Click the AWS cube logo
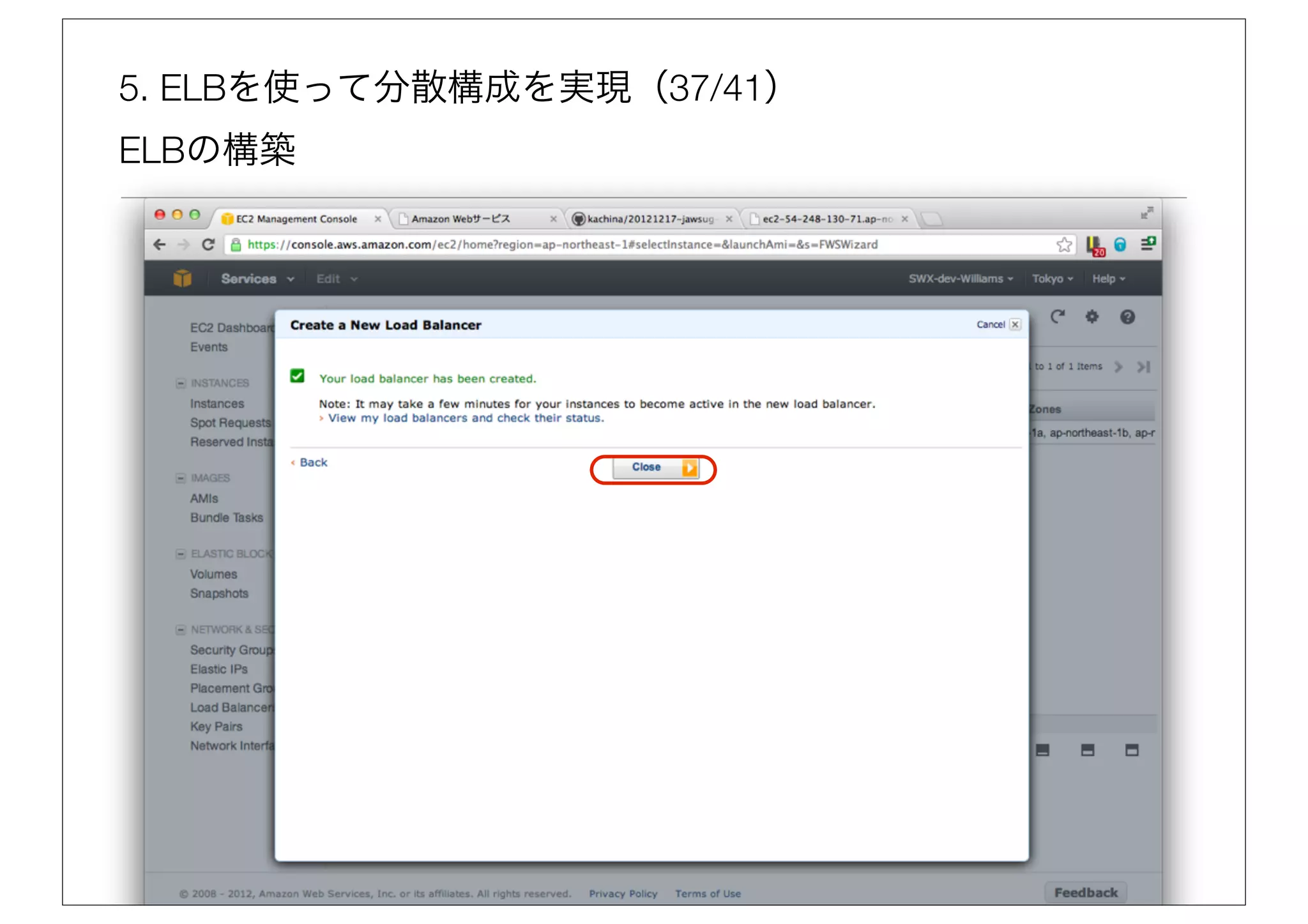1308x924 pixels. tap(183, 278)
